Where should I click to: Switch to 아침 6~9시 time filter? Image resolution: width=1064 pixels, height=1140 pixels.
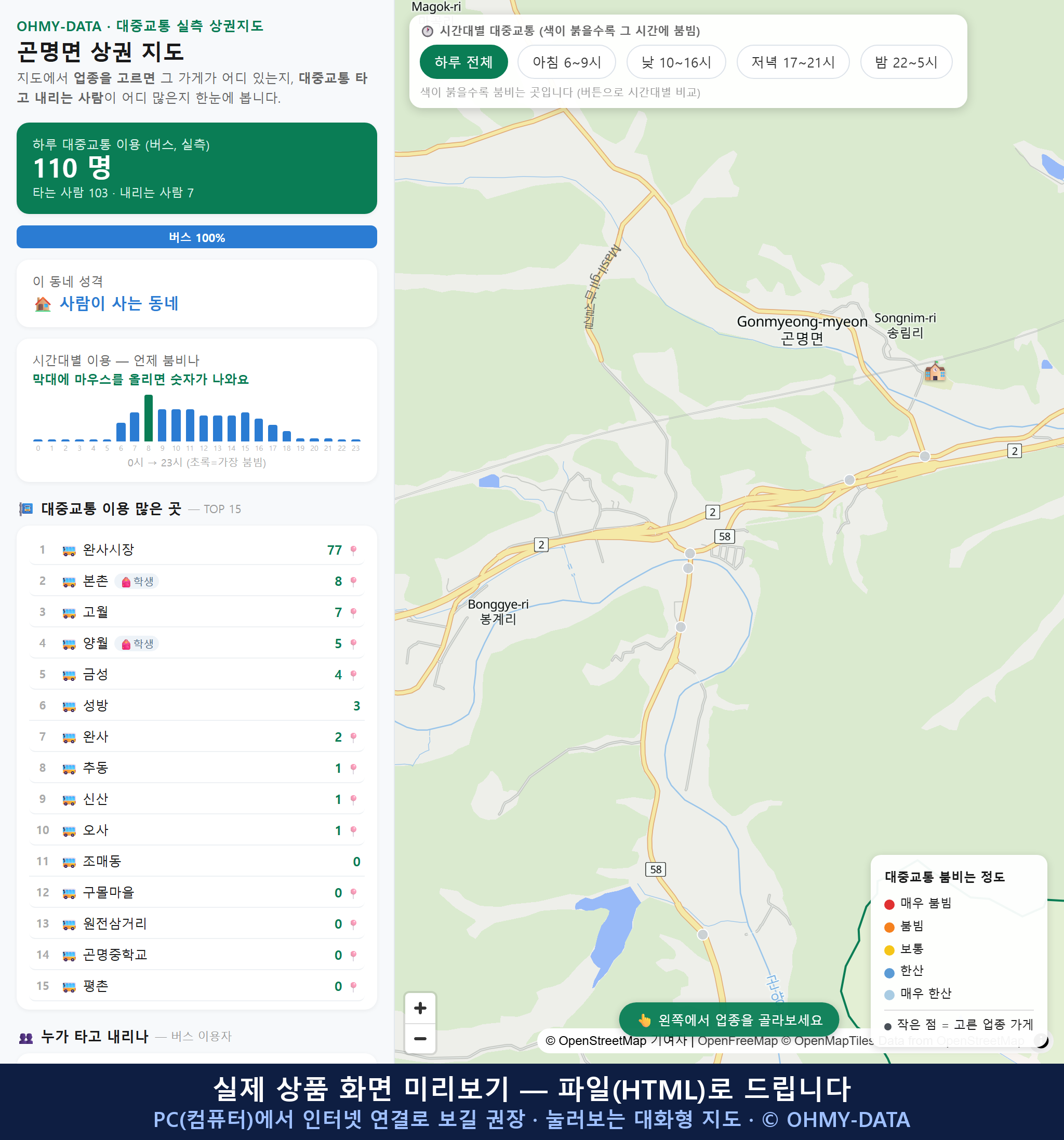(567, 62)
